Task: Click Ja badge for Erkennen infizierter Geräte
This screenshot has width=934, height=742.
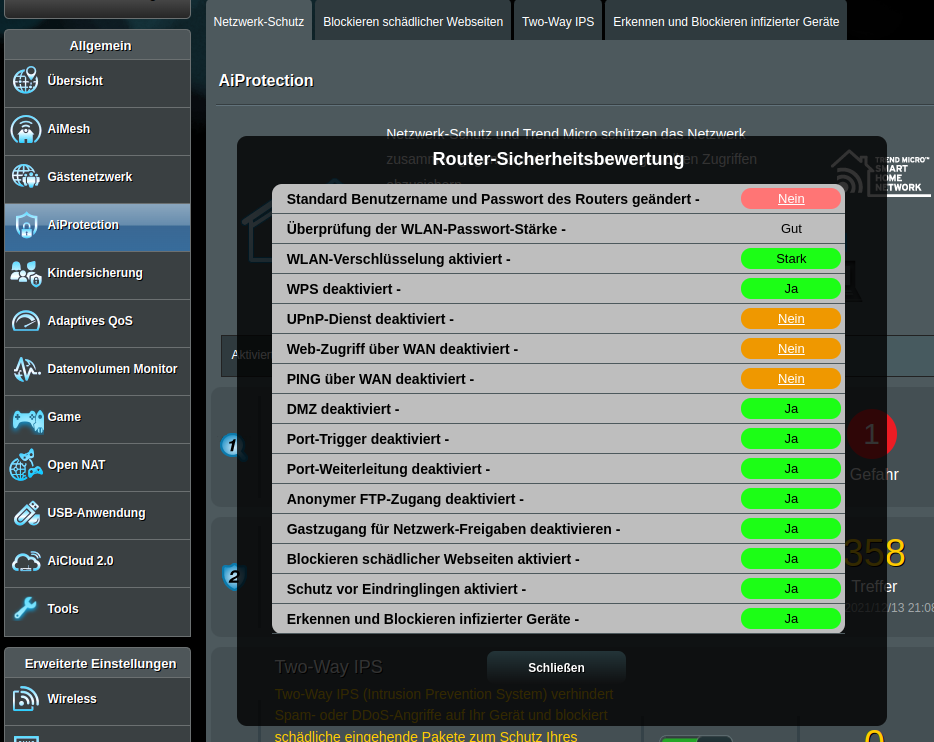Action: (x=791, y=619)
